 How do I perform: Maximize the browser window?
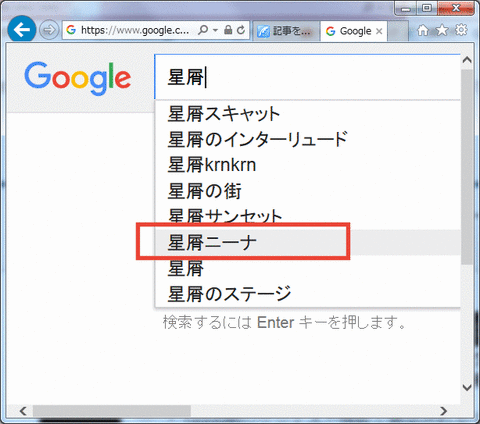click(x=427, y=8)
